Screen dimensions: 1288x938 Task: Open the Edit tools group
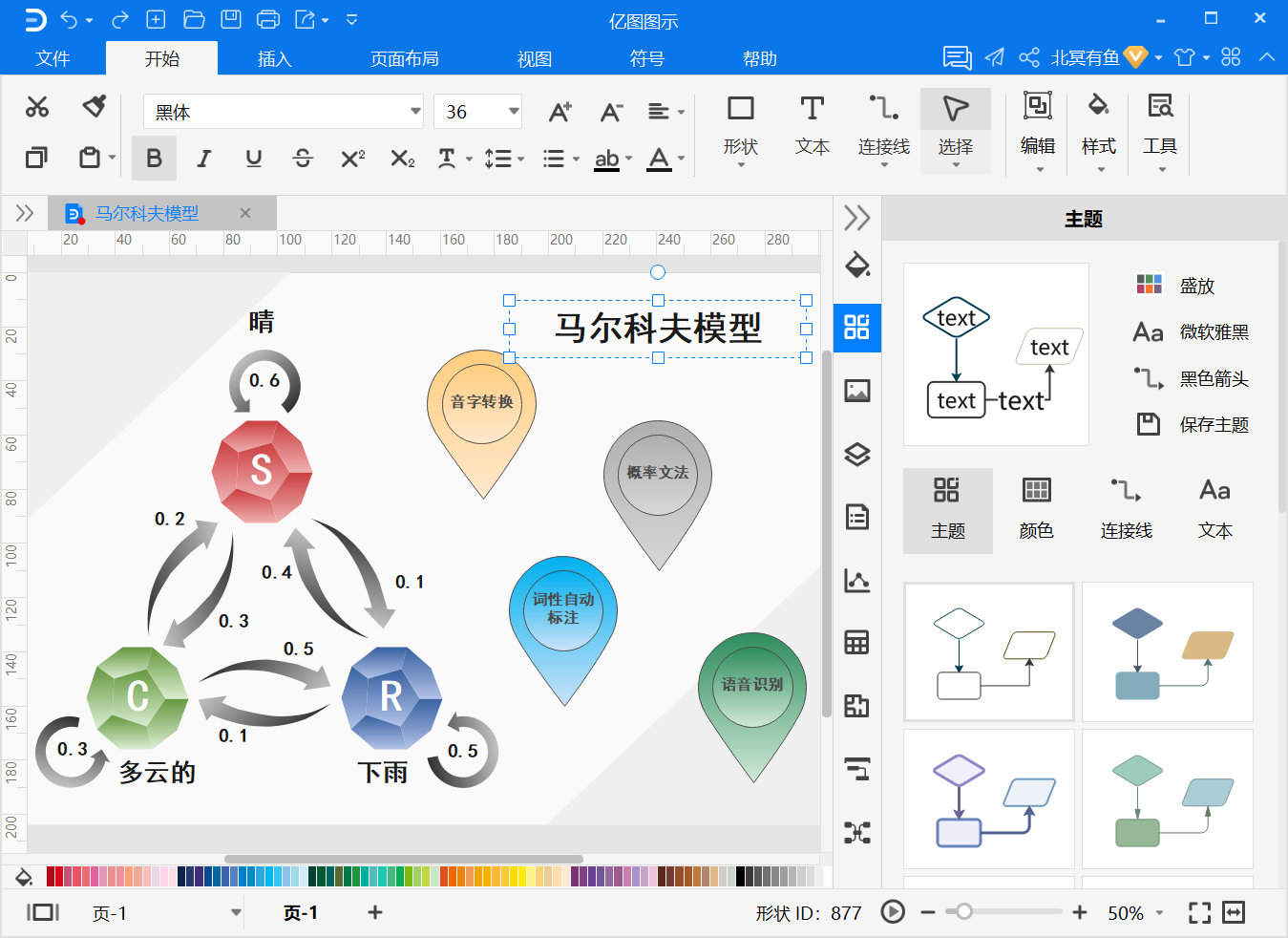(1038, 131)
